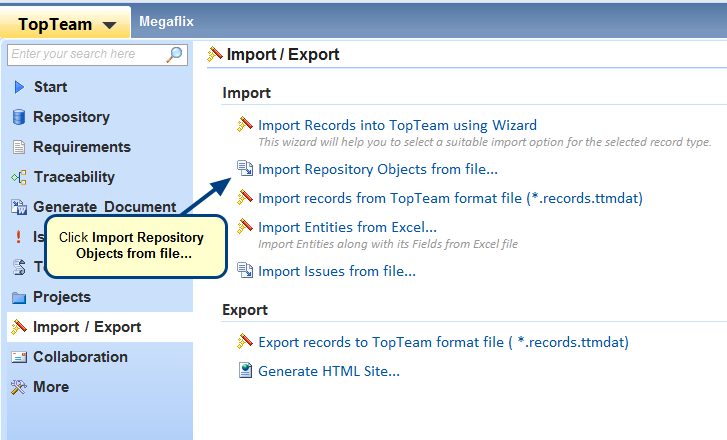727x440 pixels.
Task: Click Import Repository Objects from file link
Action: [x=378, y=169]
